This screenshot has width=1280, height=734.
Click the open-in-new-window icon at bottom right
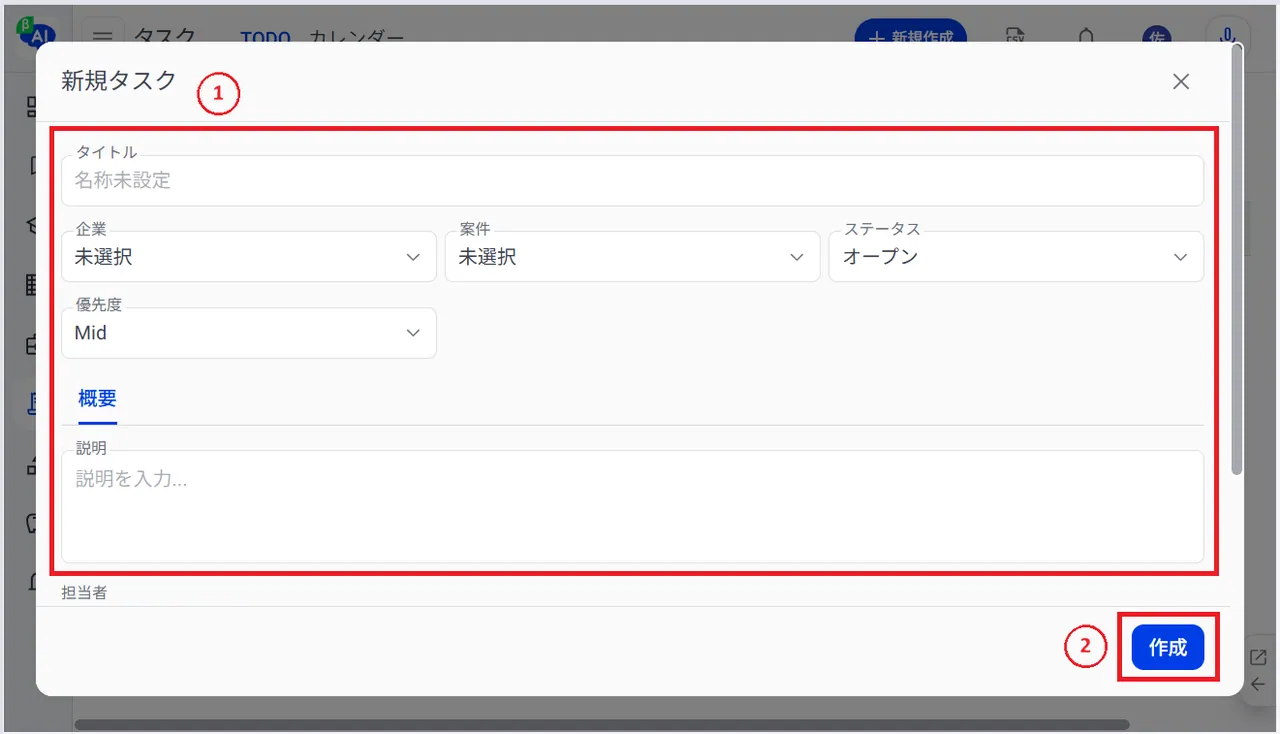coord(1259,657)
